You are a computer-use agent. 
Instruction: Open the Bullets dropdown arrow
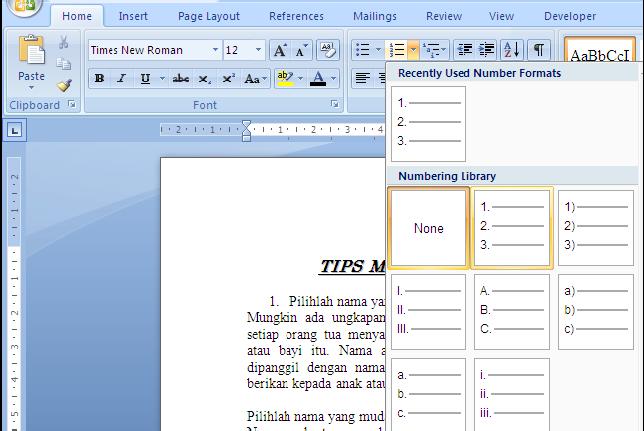(378, 50)
